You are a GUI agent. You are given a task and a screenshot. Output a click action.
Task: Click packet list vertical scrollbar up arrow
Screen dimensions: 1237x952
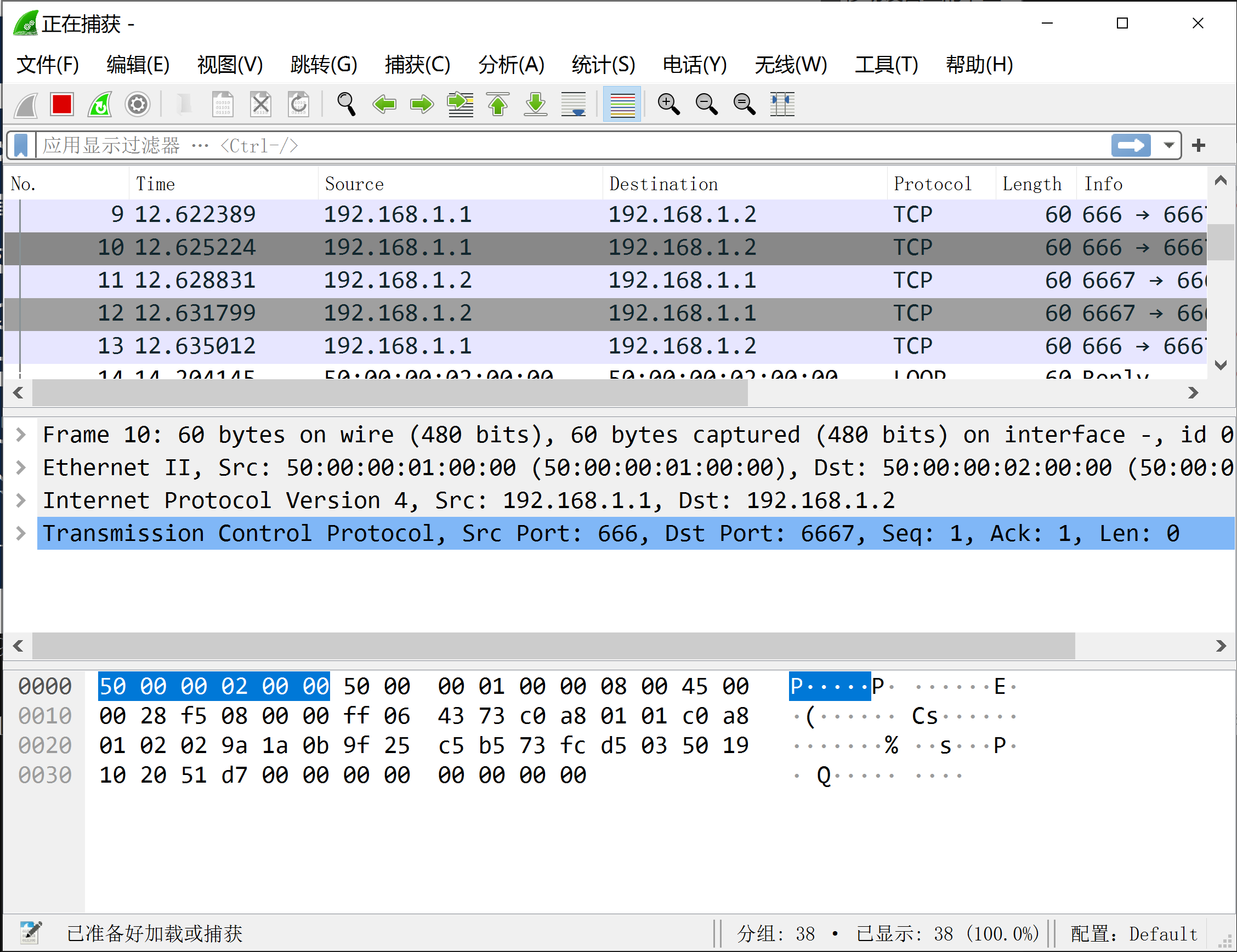click(x=1221, y=180)
